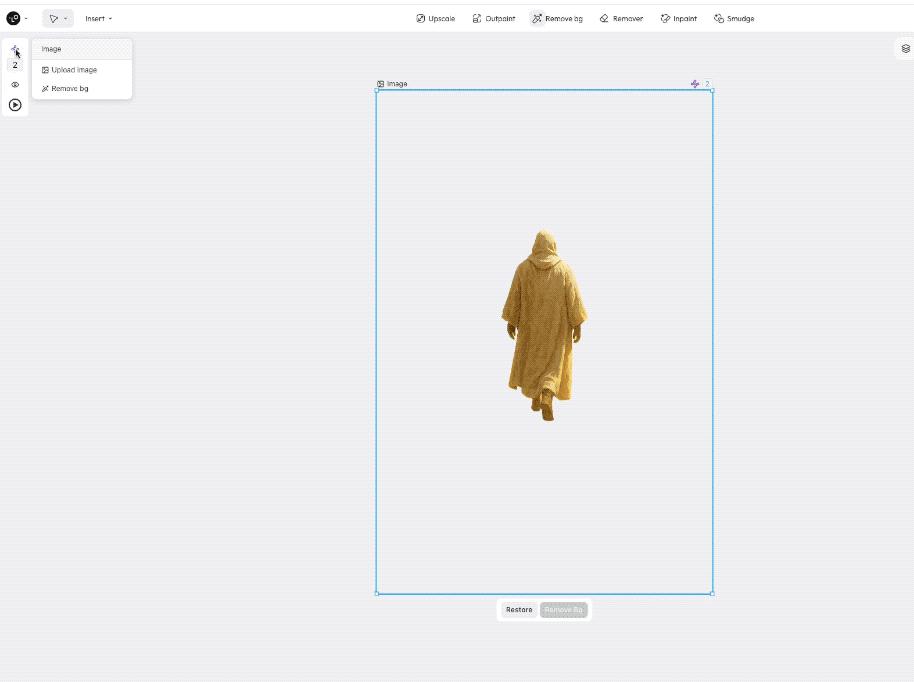Pick the Inpaint tool
The width and height of the screenshot is (914, 682).
pos(679,19)
